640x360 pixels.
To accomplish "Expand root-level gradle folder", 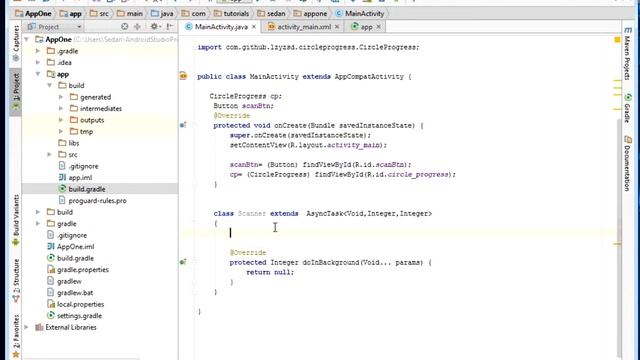I will point(38,223).
